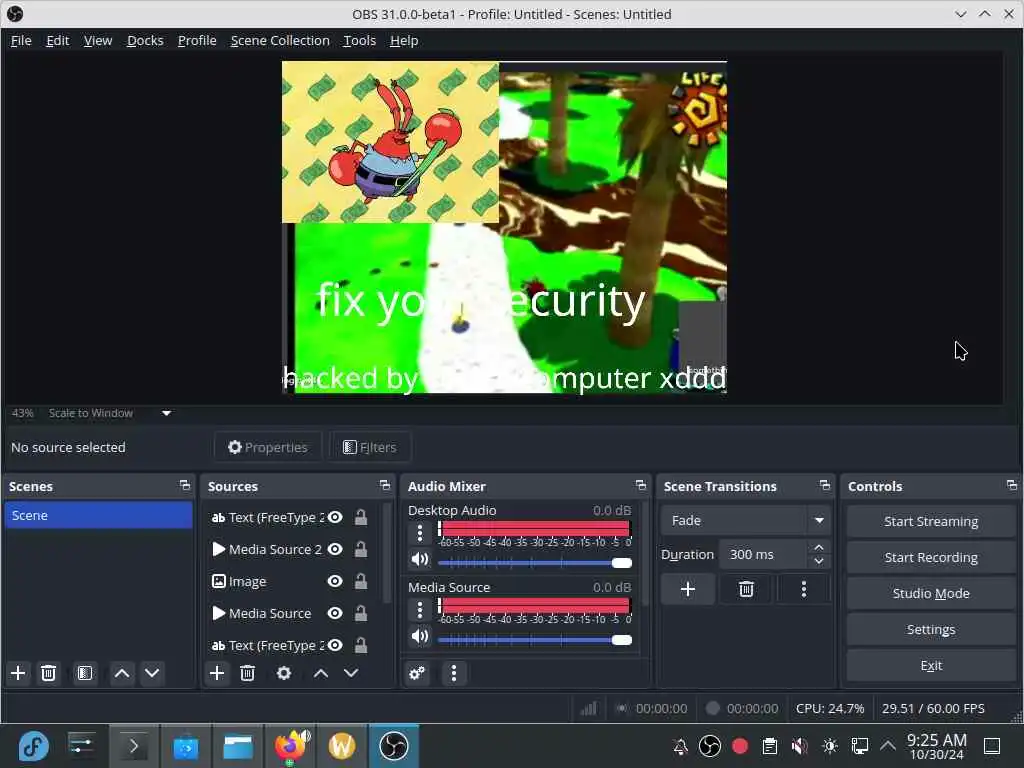Open file manager from the taskbar

pyautogui.click(x=238, y=746)
